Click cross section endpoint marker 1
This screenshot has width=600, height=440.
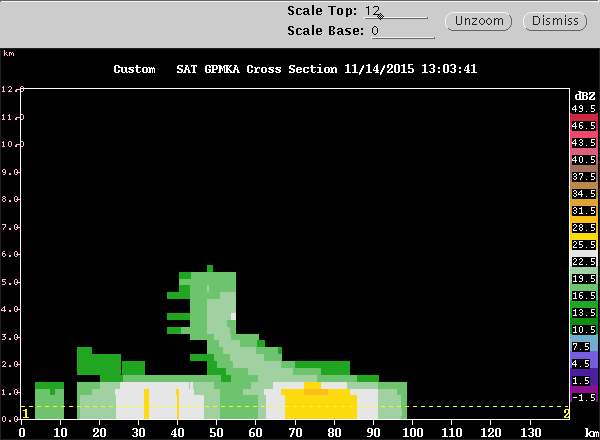(26, 414)
